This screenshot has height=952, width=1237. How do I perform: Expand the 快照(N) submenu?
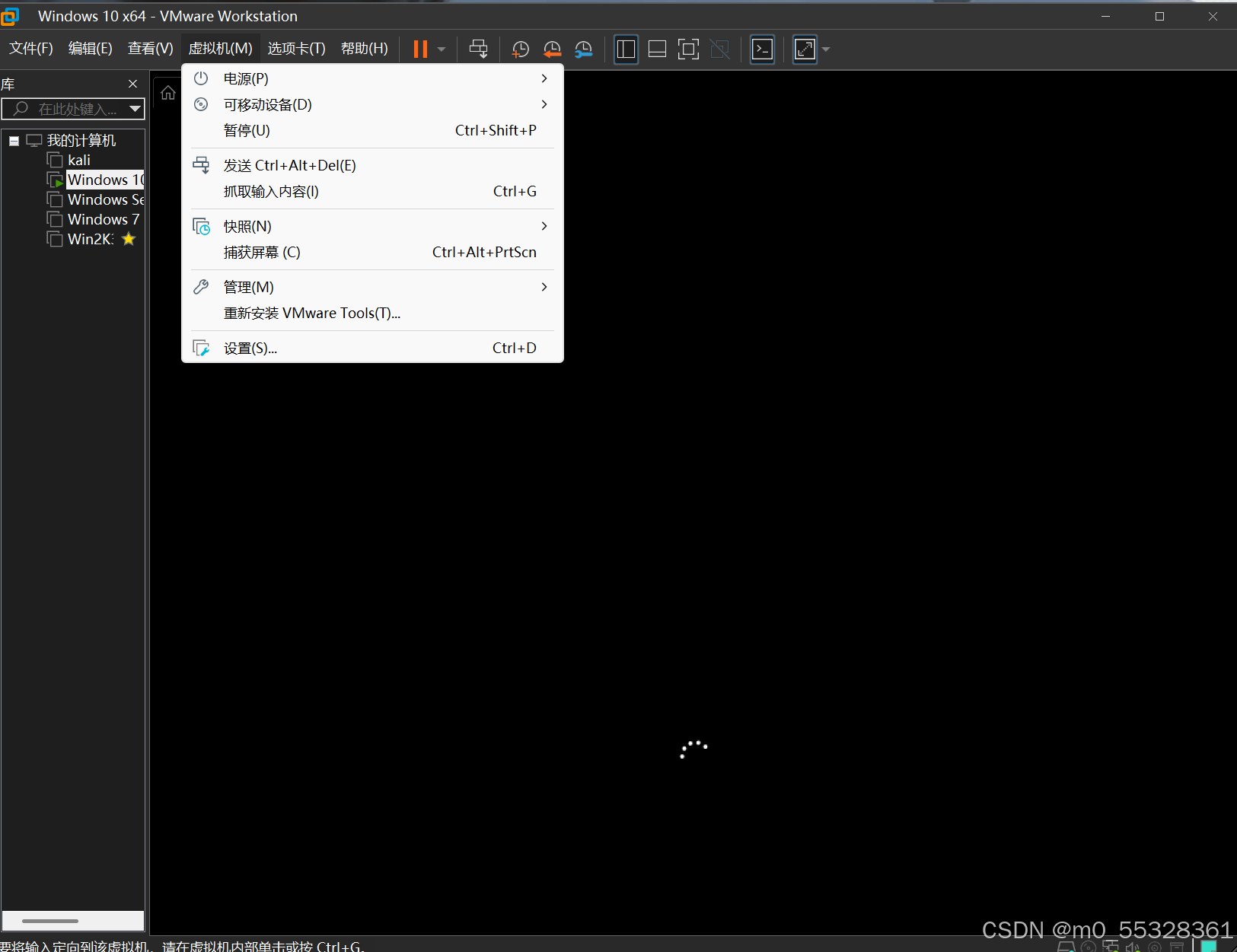372,226
